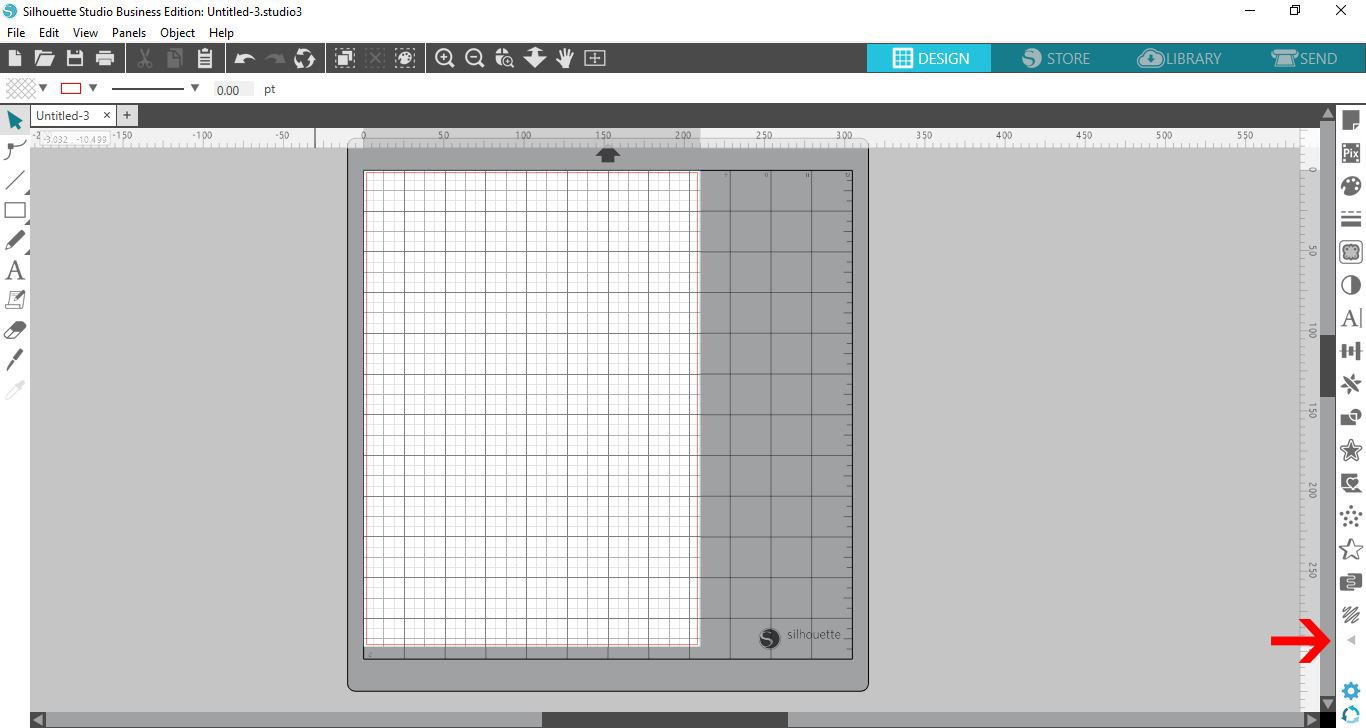This screenshot has width=1366, height=728.
Task: Choose the Select arrow tool
Action: tap(15, 120)
